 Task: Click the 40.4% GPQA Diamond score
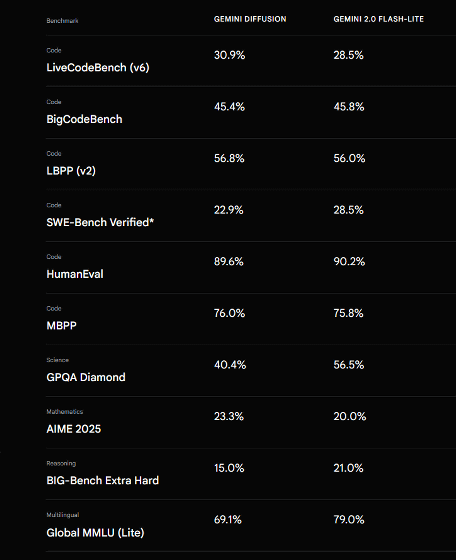coord(230,365)
